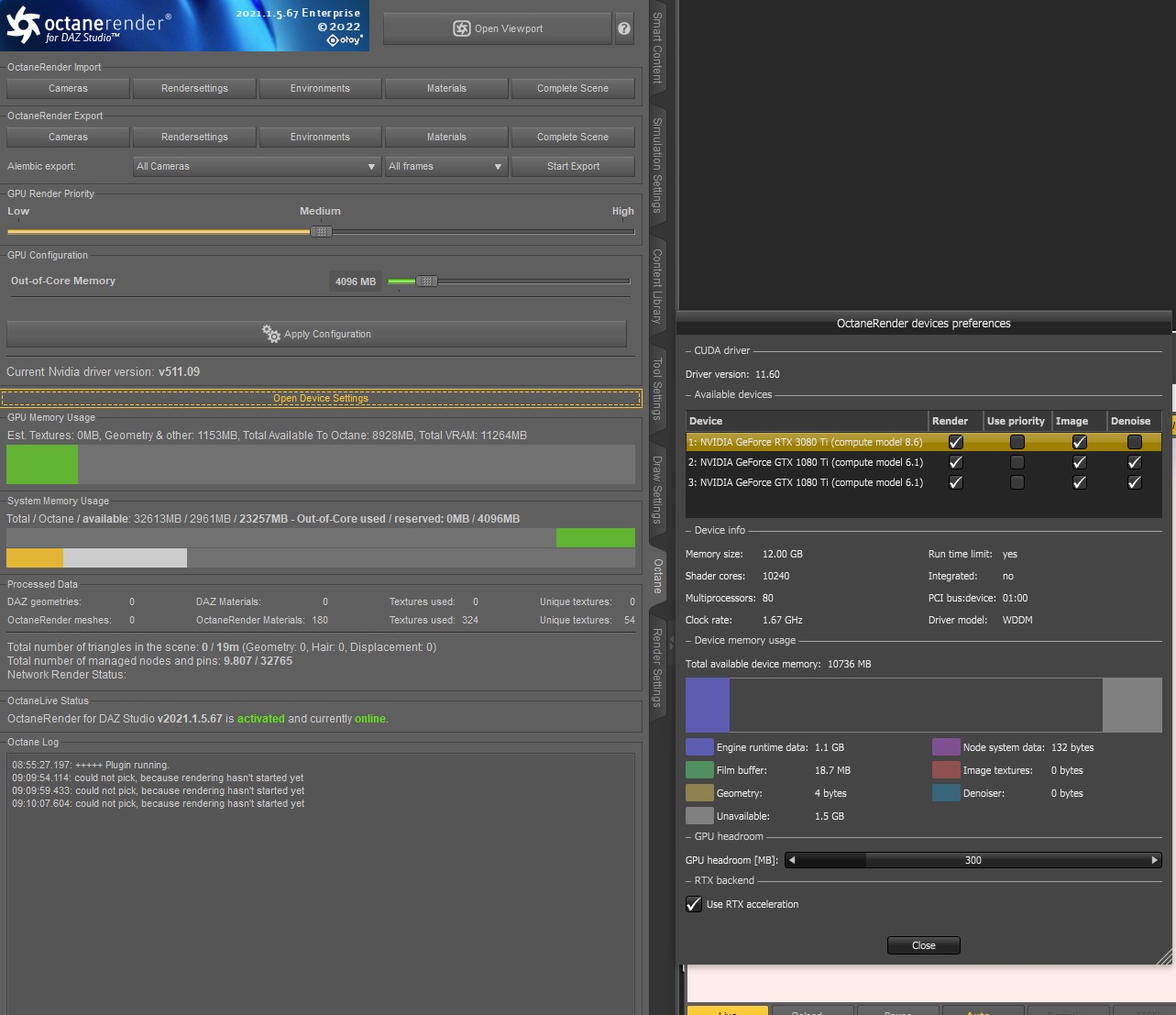This screenshot has width=1176, height=1015.
Task: Disable Denoise for device 2 GTX 1080 Ti
Action: [x=1134, y=462]
